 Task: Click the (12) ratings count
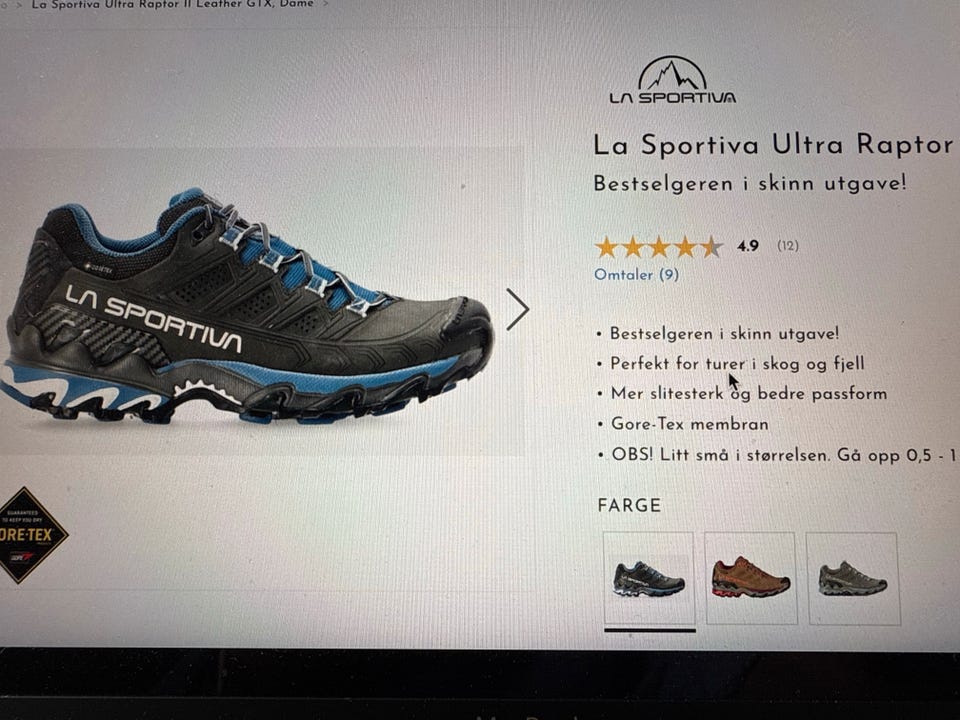coord(788,246)
